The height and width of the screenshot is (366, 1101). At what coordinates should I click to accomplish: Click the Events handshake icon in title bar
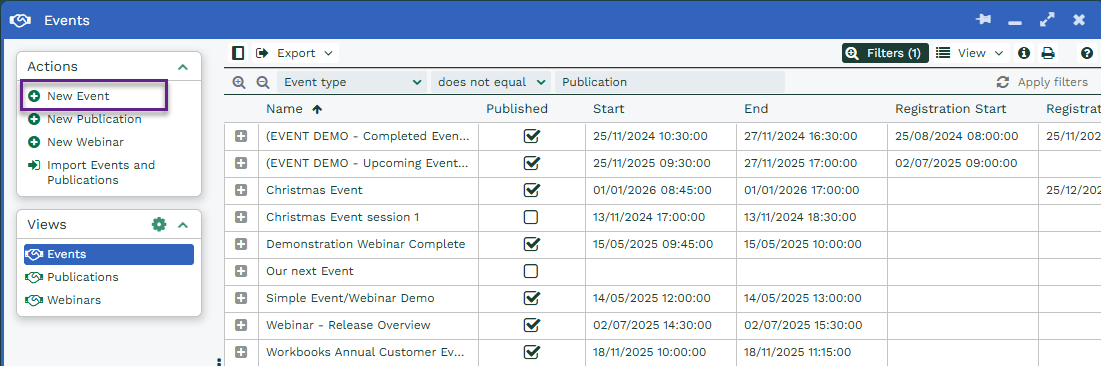coord(20,20)
